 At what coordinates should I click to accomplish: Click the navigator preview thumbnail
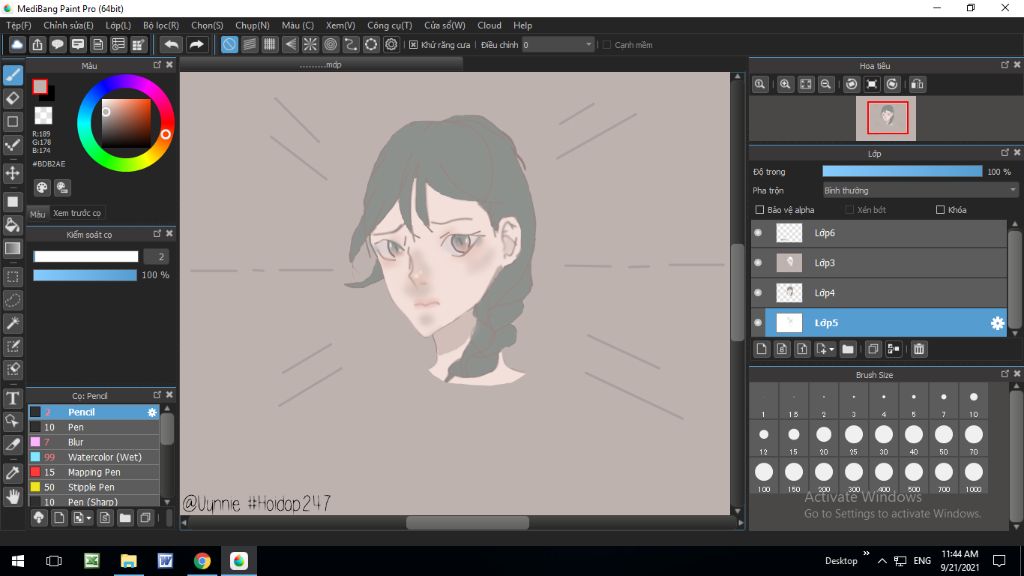coord(886,118)
